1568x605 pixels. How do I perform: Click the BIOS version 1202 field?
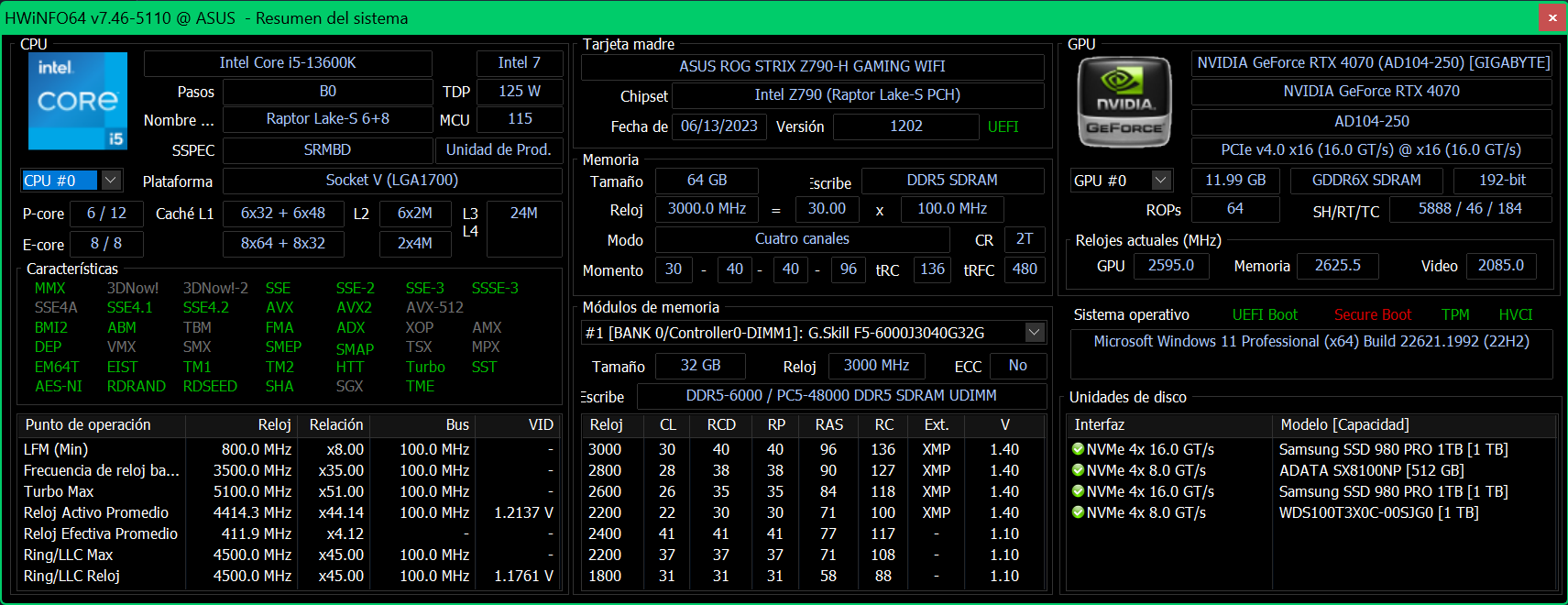pos(906,126)
